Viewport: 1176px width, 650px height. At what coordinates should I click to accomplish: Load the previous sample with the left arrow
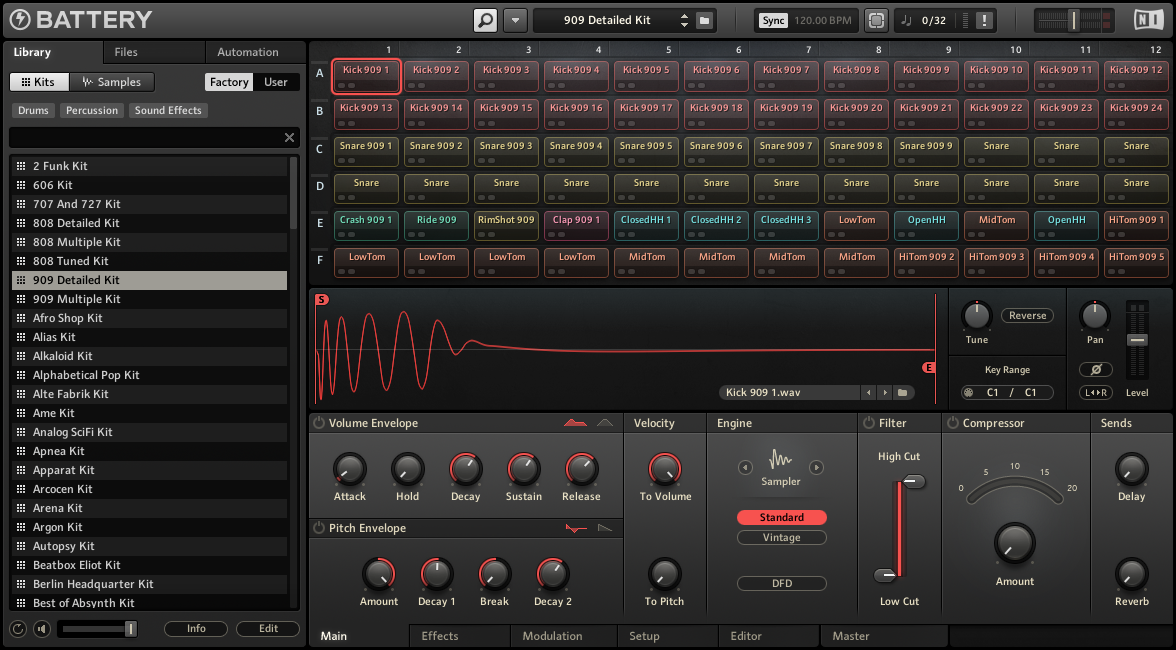[x=868, y=392]
